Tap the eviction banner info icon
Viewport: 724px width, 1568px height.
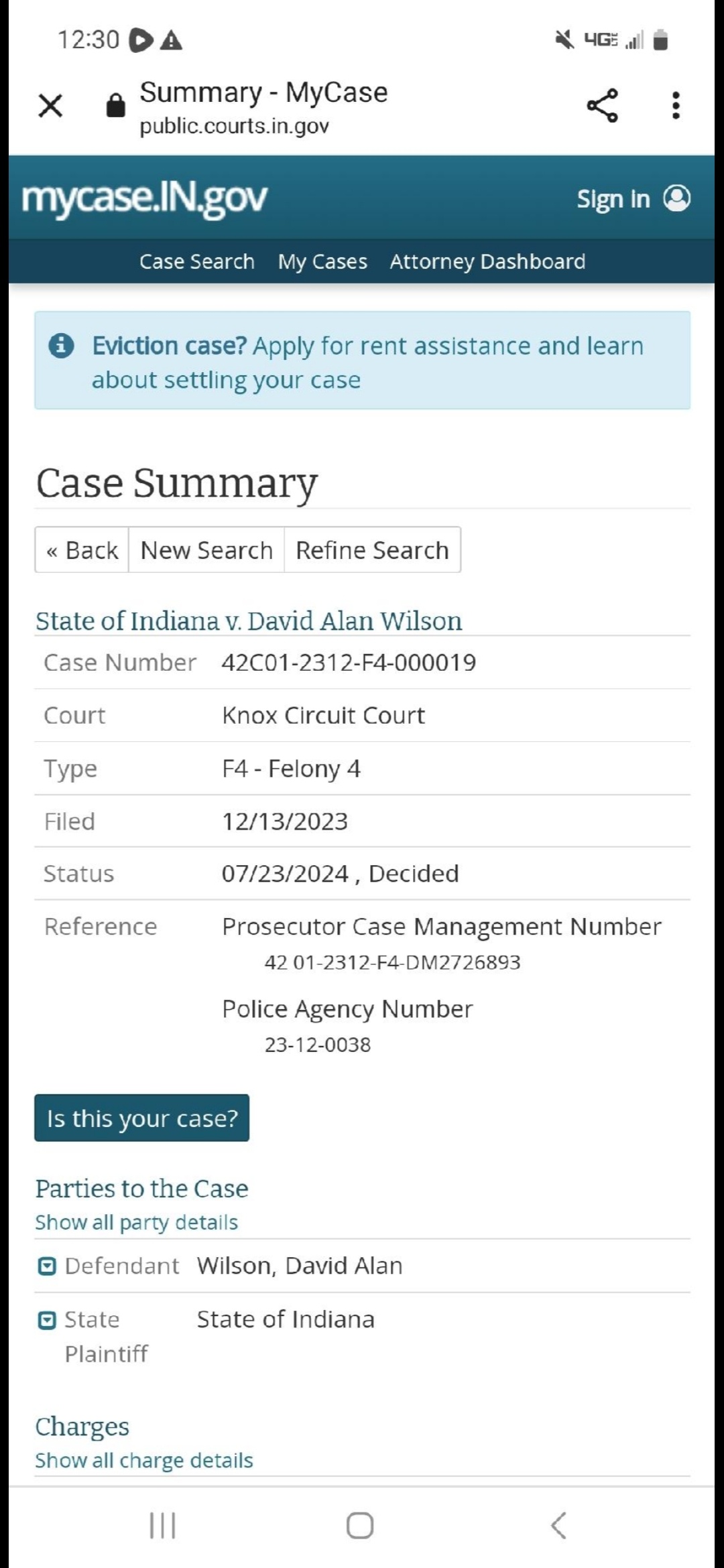61,346
